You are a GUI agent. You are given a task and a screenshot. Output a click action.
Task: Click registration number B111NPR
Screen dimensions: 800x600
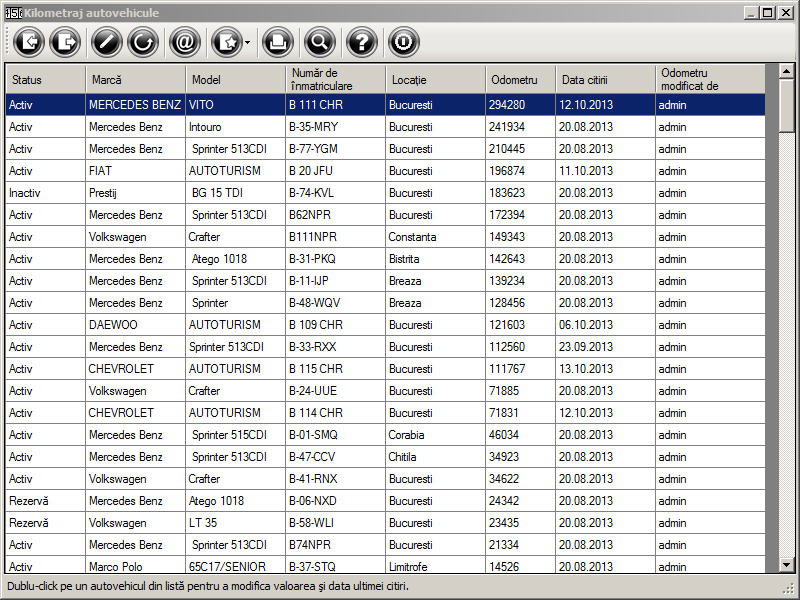coord(335,237)
